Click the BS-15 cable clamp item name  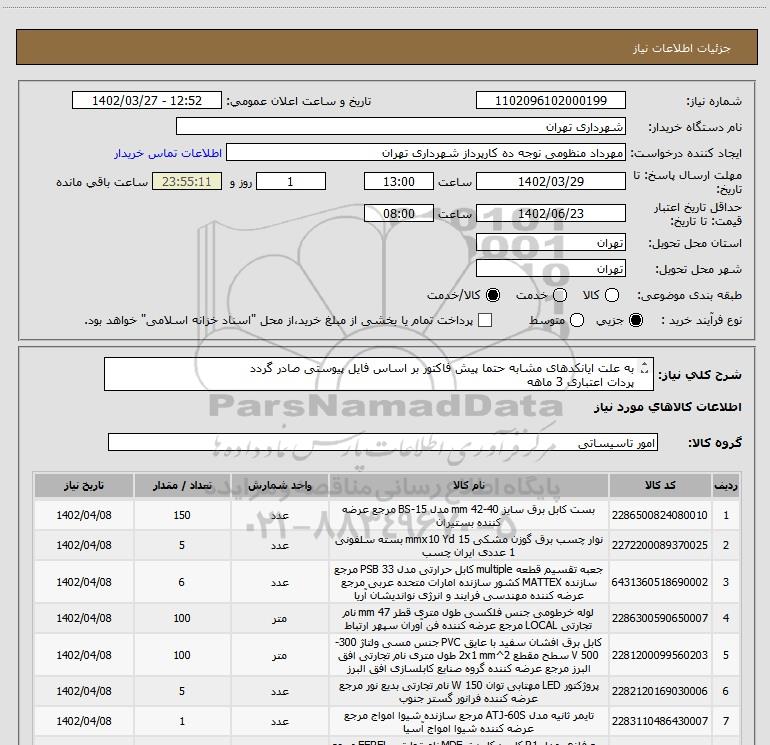coord(468,516)
